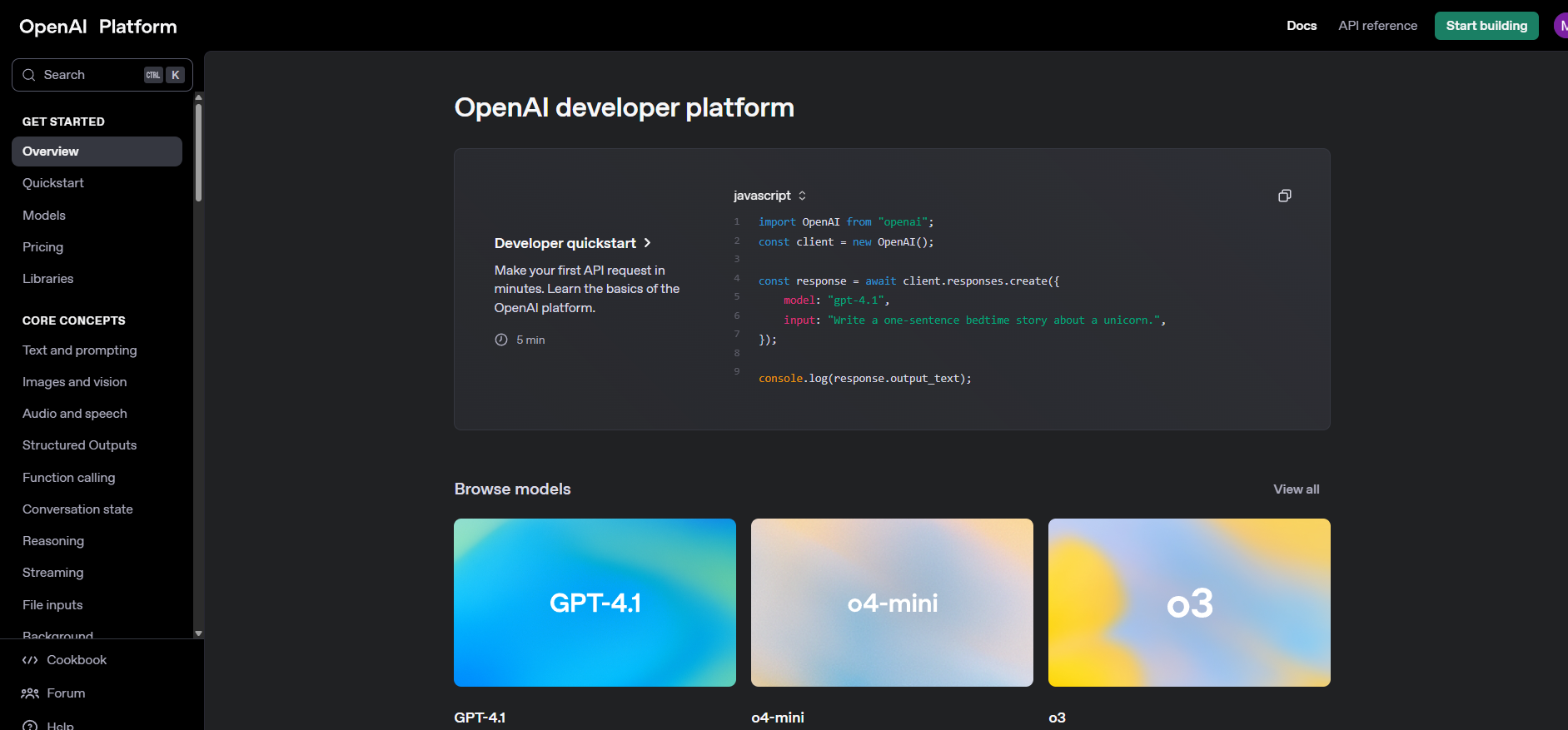The width and height of the screenshot is (1568, 730).
Task: Open API reference in header
Action: [1378, 26]
